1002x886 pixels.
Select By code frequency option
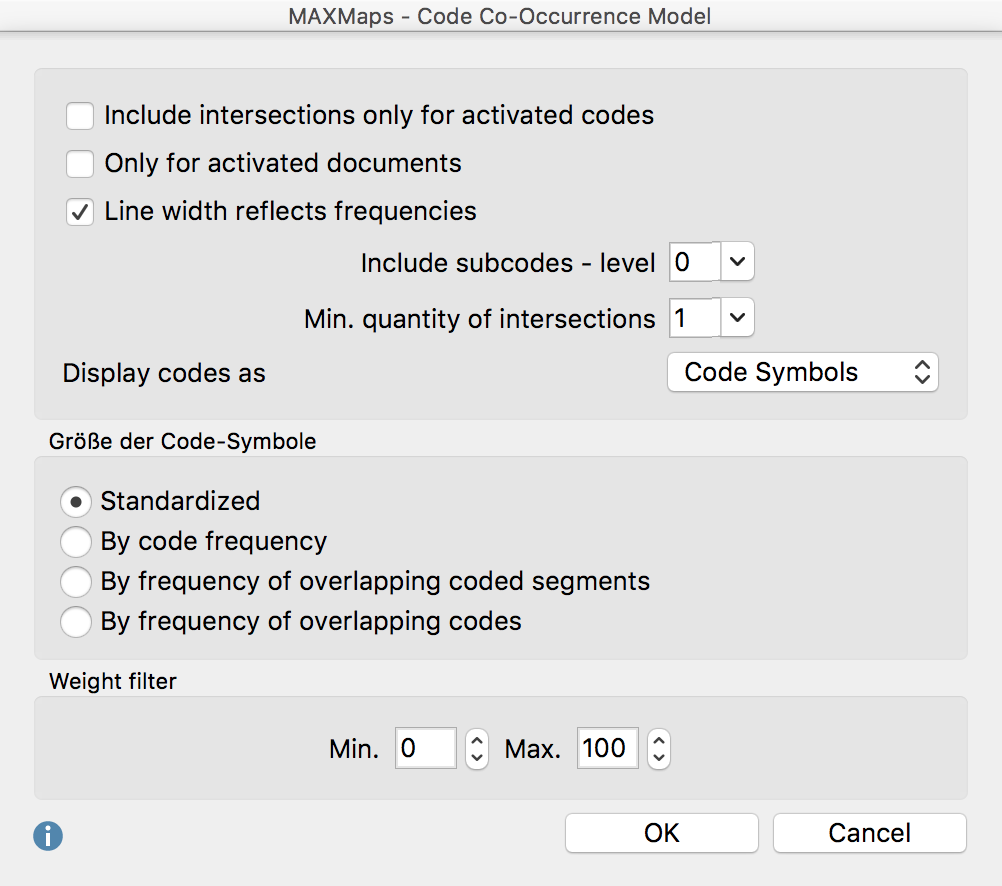coord(76,541)
